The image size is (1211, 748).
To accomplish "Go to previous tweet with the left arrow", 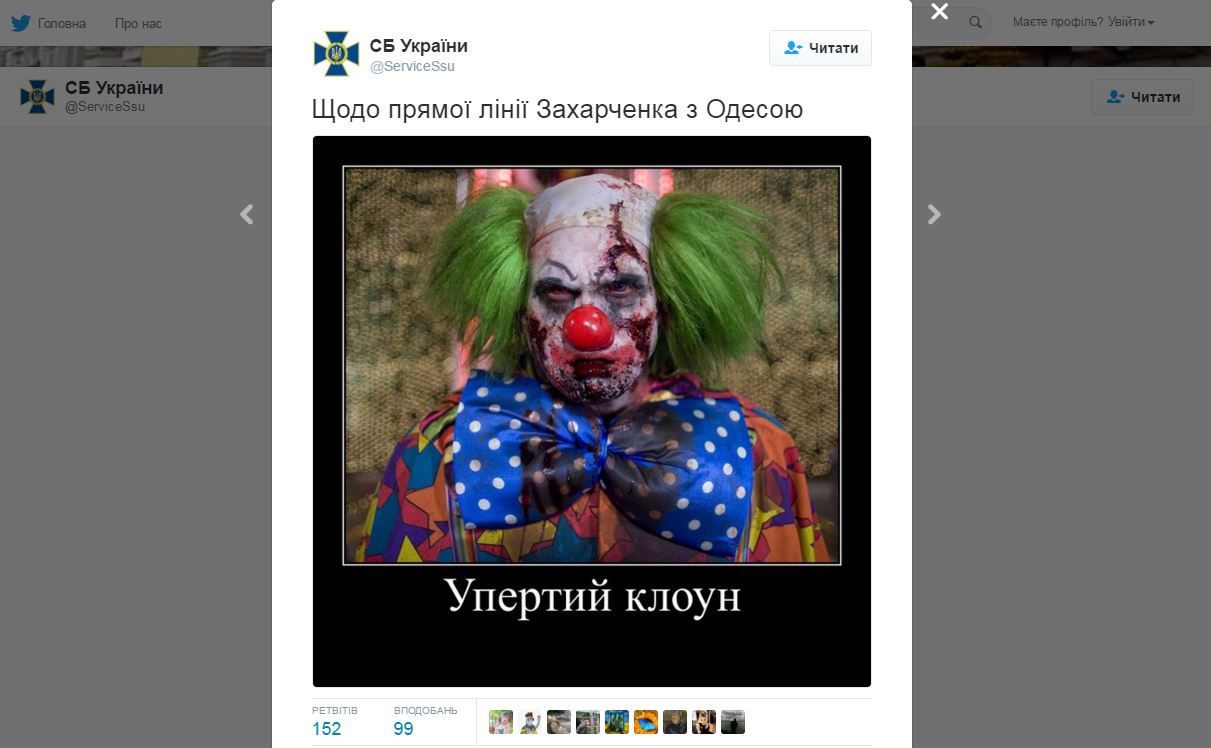I will pyautogui.click(x=247, y=214).
